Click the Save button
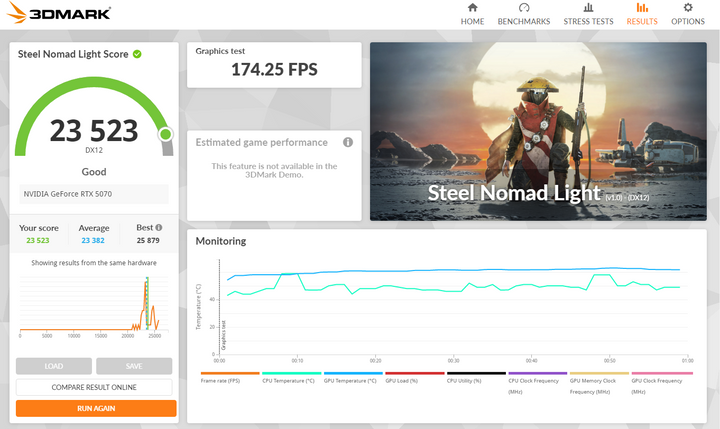 134,366
